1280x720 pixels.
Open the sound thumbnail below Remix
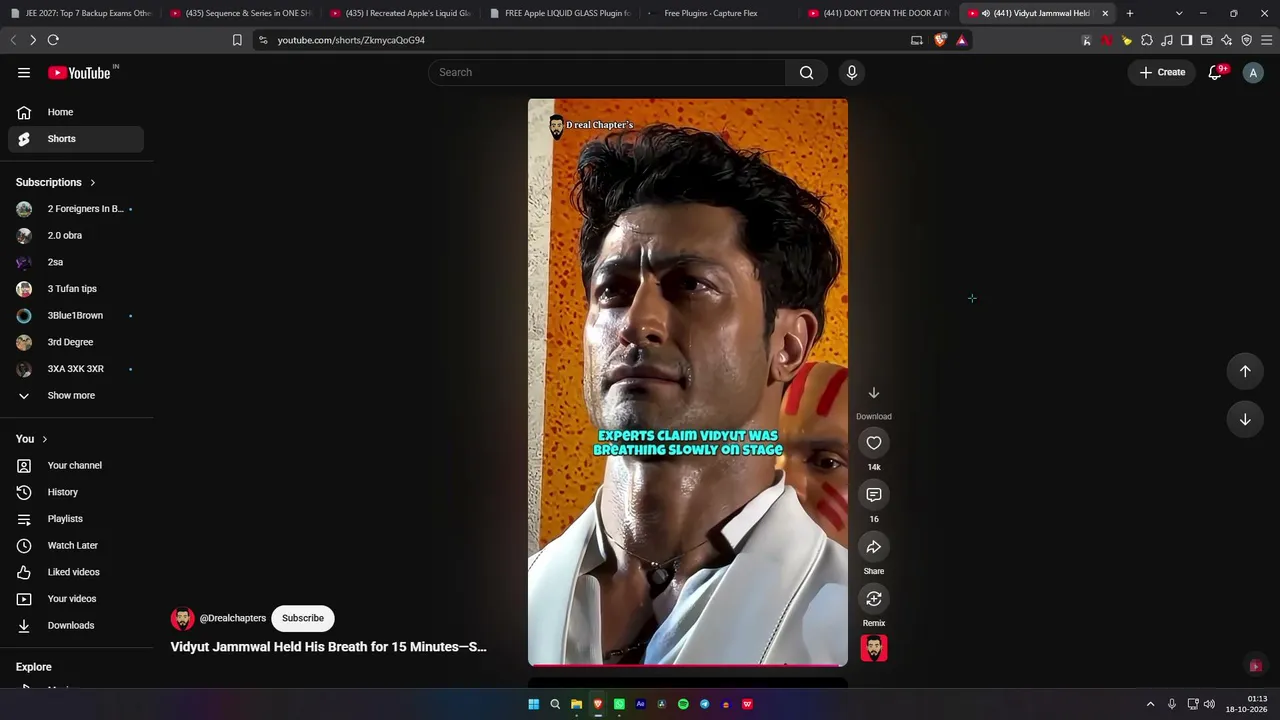pos(874,648)
